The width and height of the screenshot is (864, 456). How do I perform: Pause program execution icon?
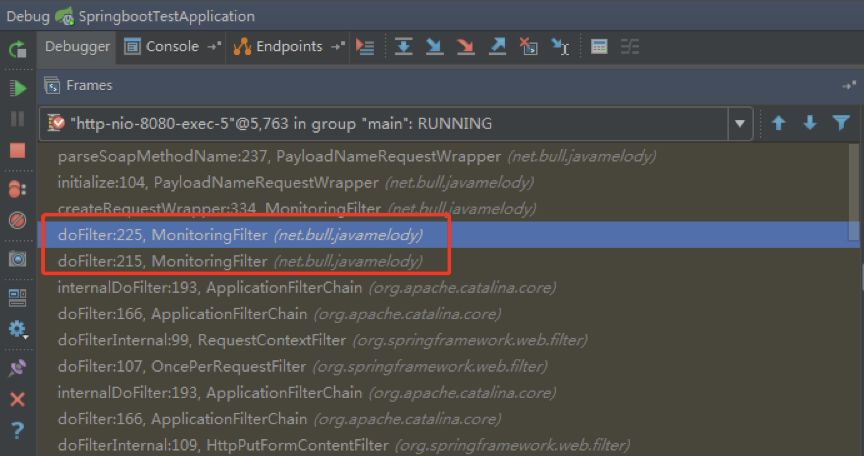coord(17,119)
